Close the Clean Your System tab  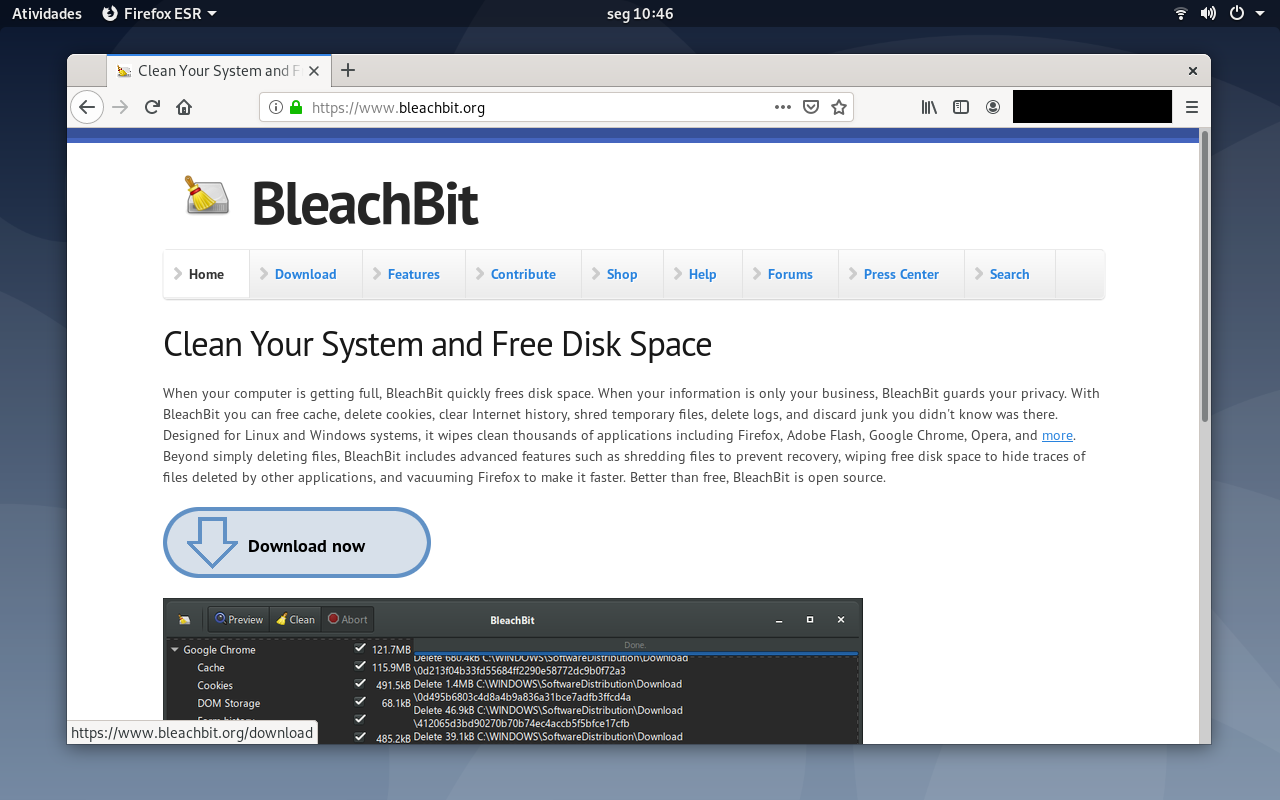tap(315, 71)
